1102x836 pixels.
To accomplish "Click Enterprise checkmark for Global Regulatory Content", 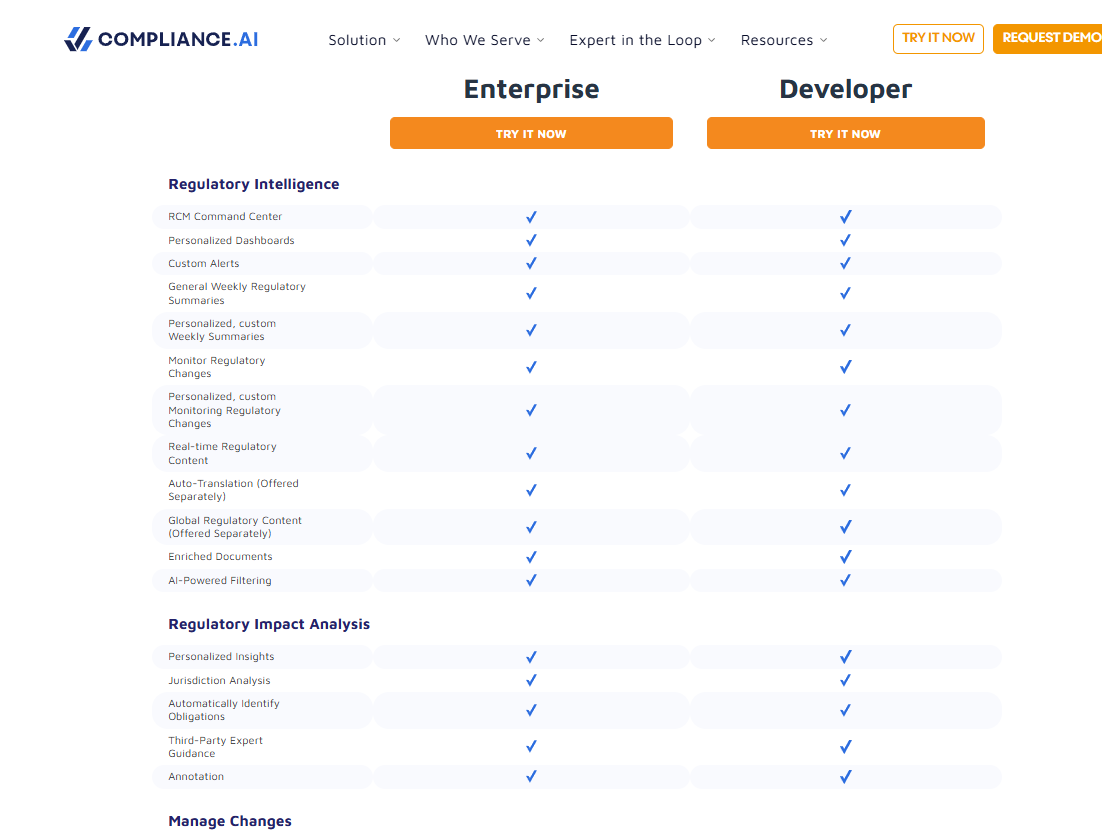I will [x=531, y=527].
